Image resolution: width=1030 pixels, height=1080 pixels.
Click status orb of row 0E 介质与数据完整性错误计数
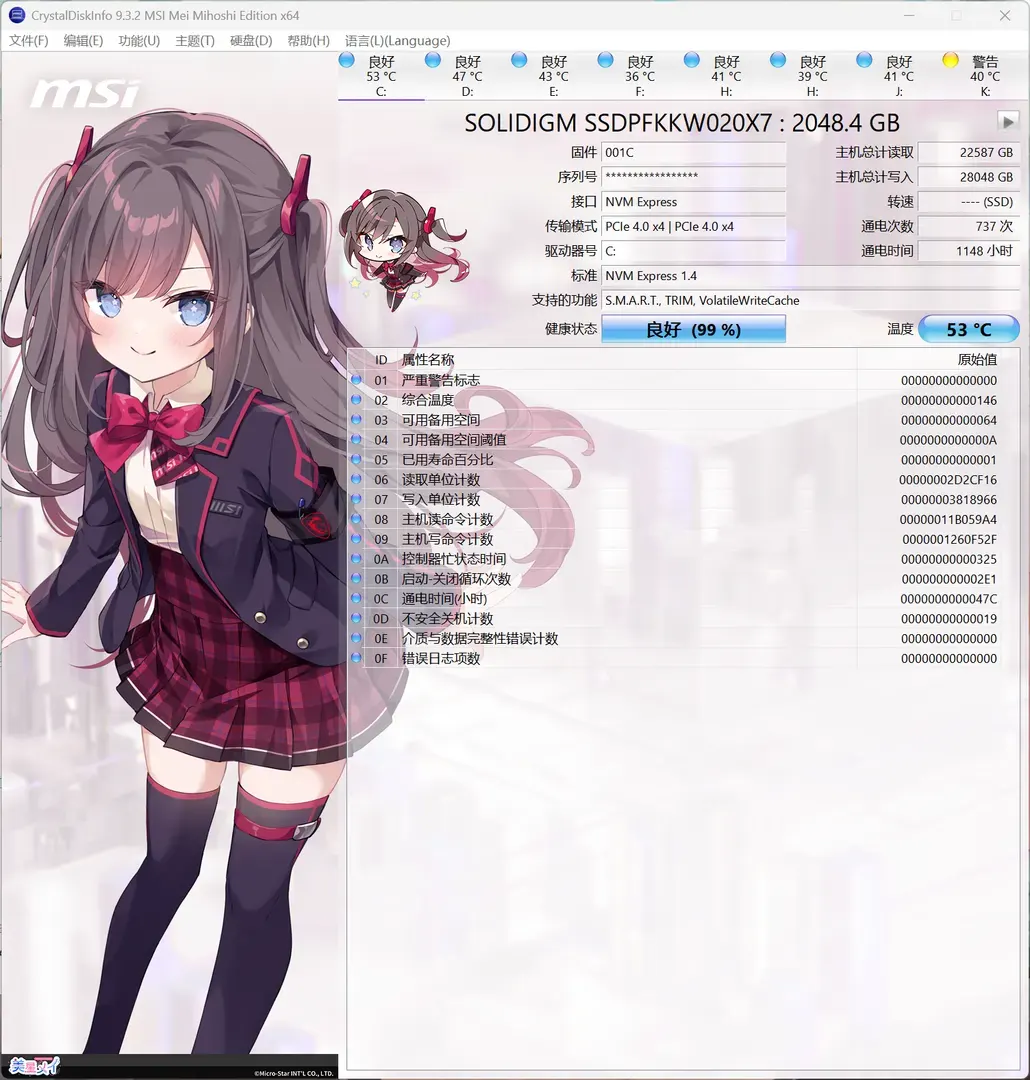(356, 638)
